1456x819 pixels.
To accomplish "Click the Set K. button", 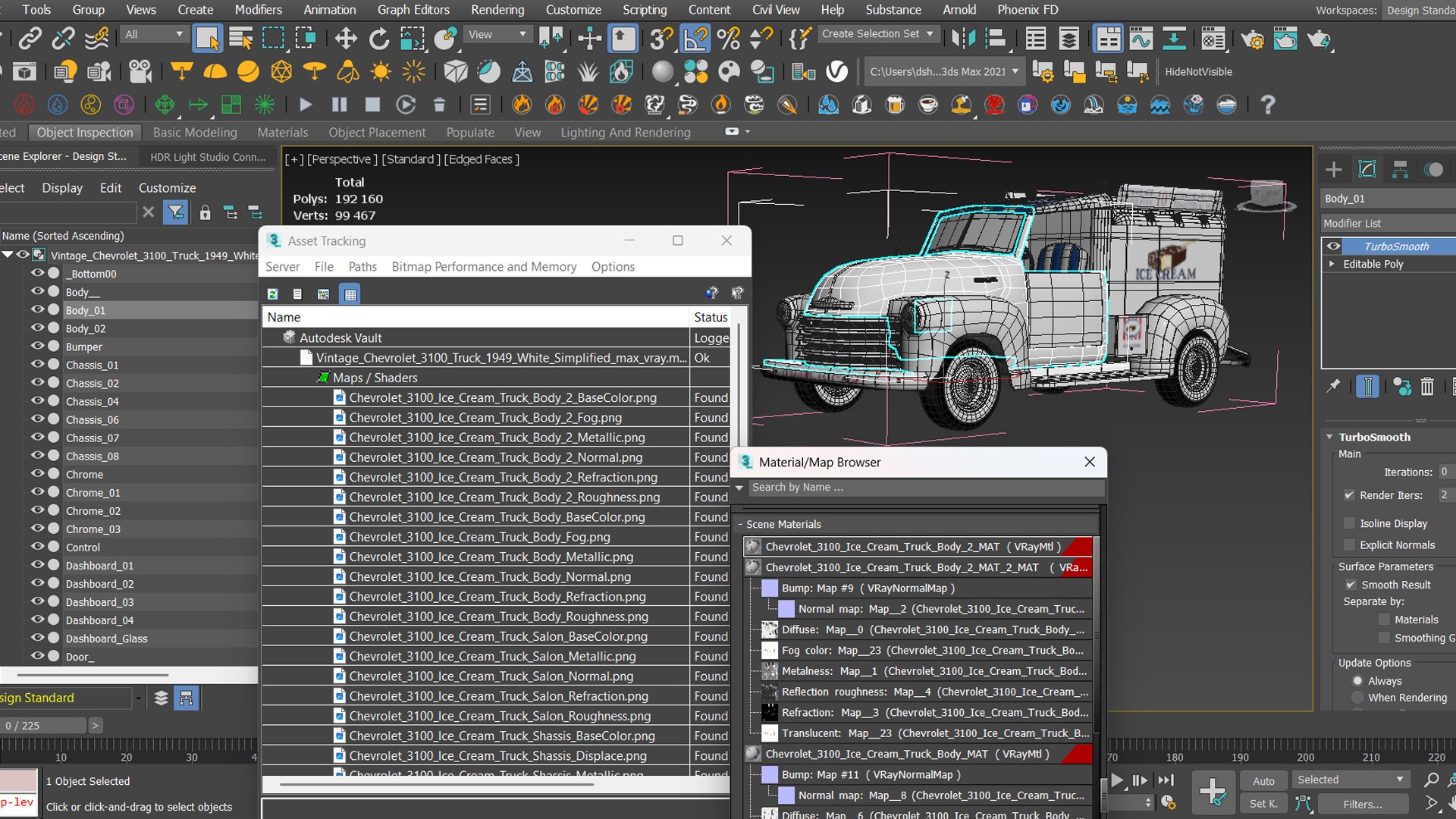I will point(1263,804).
